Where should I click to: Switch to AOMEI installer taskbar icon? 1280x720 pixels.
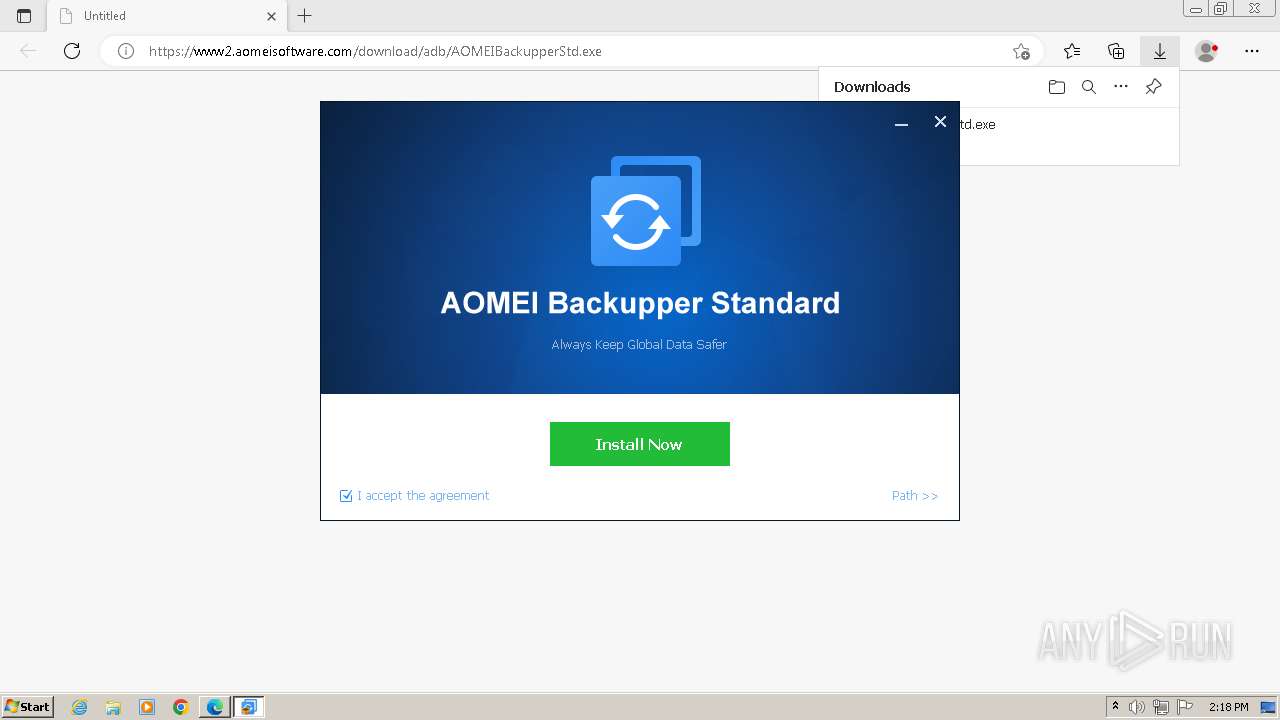pyautogui.click(x=249, y=707)
